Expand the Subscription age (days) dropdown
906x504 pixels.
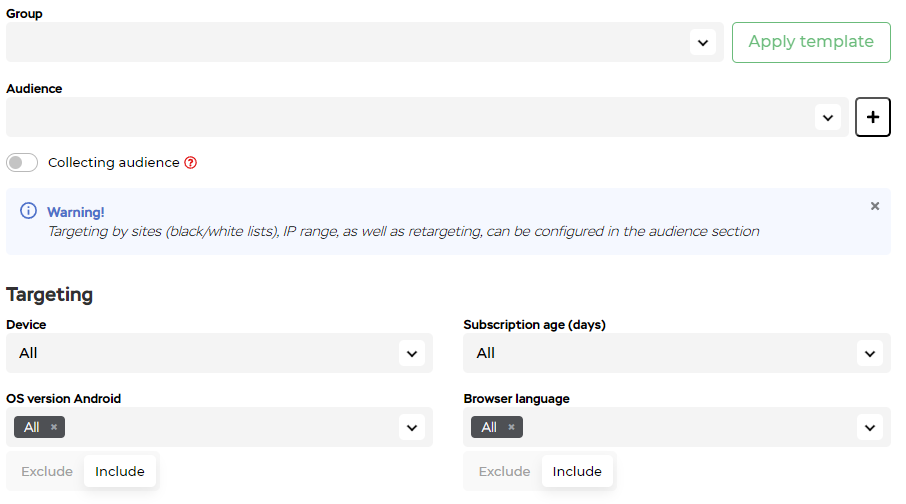click(x=869, y=353)
